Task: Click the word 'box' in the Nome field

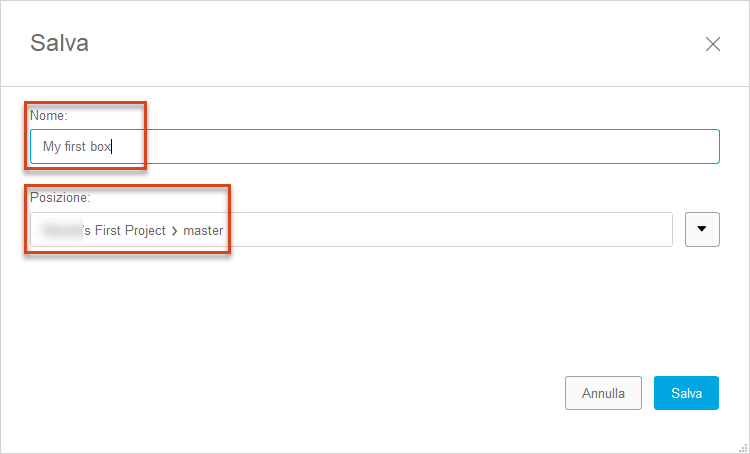Action: tap(100, 146)
